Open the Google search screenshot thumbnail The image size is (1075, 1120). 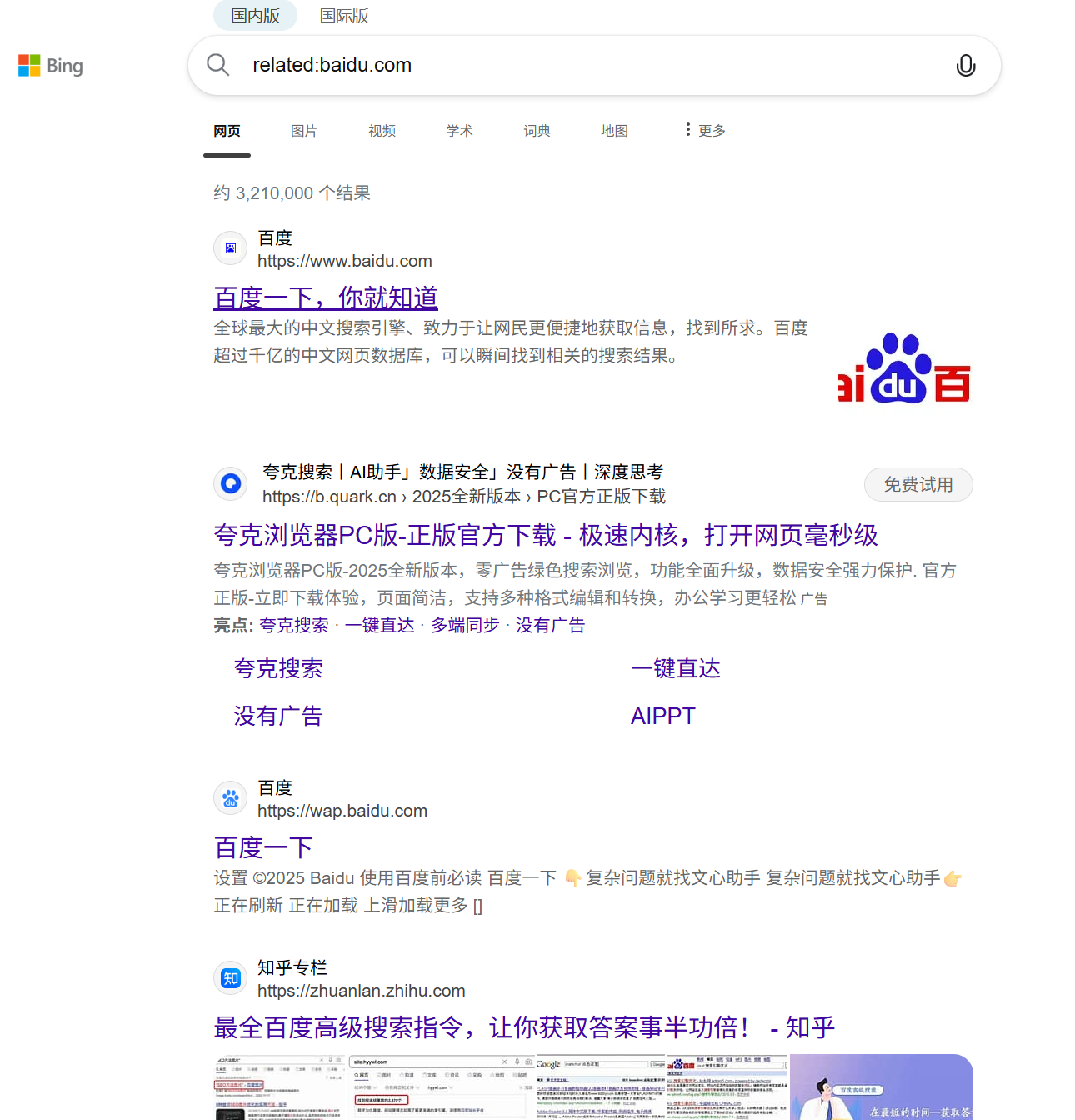pyautogui.click(x=601, y=1087)
